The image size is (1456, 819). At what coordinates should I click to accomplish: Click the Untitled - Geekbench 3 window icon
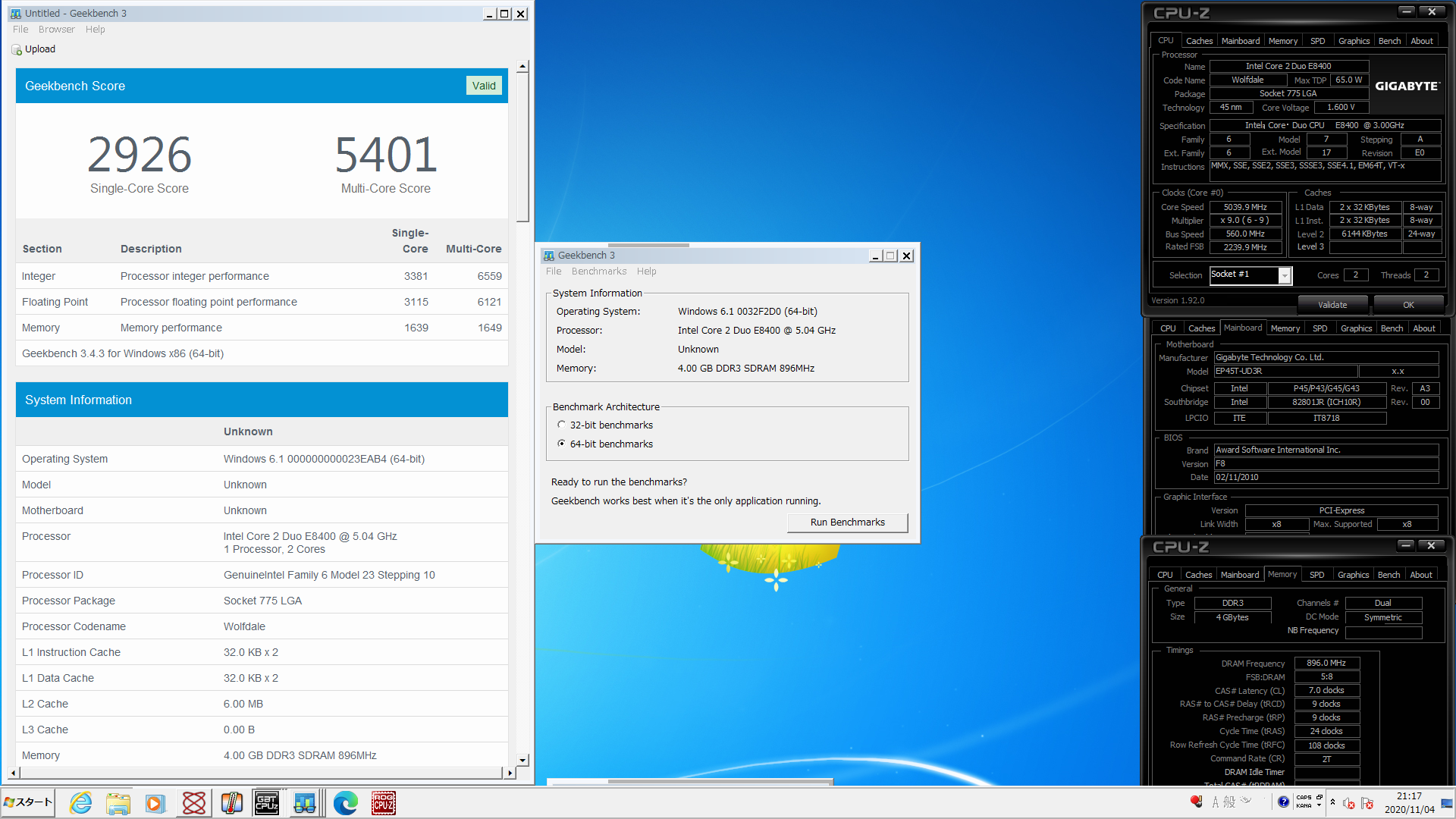point(16,14)
